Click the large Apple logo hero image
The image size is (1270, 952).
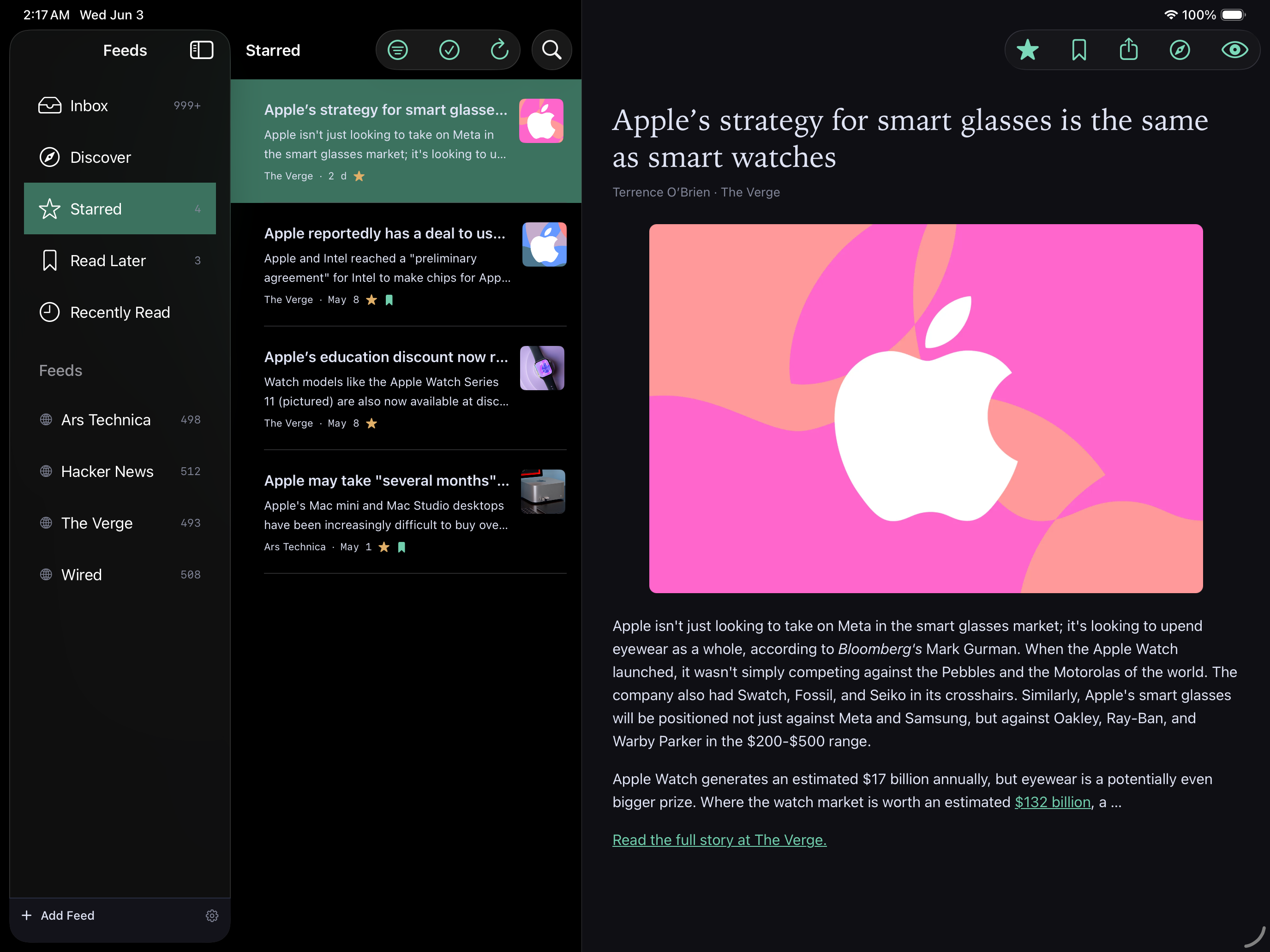[926, 409]
